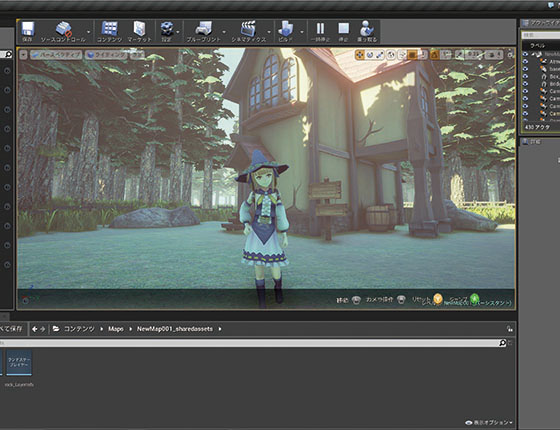Go back in content browser history
The width and height of the screenshot is (560, 430).
pyautogui.click(x=35, y=329)
